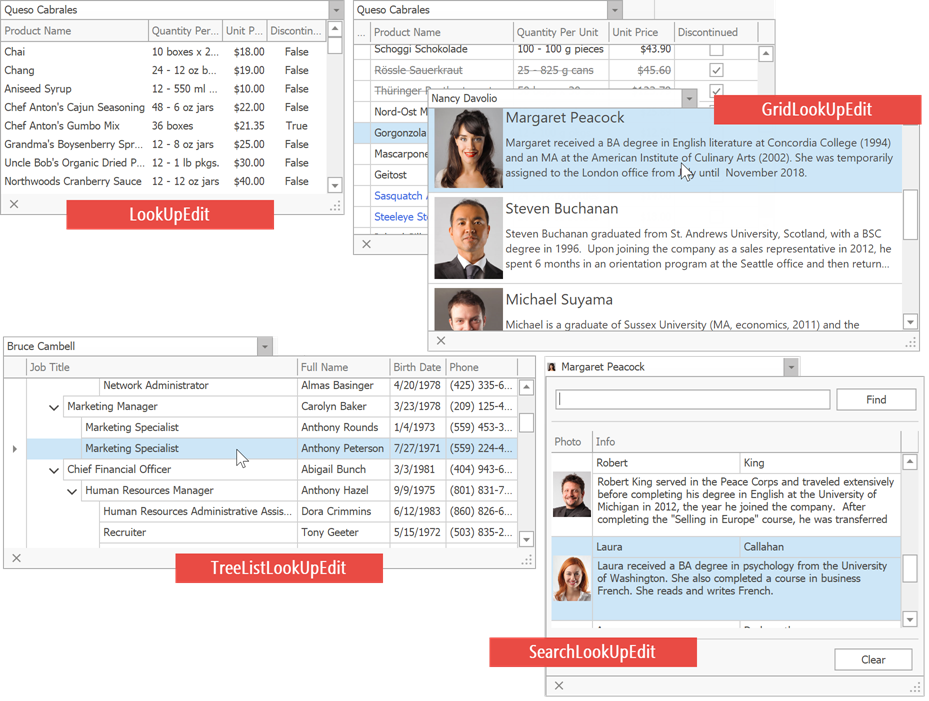Sort by Birth Date column header
This screenshot has height=701, width=929.
(x=417, y=367)
